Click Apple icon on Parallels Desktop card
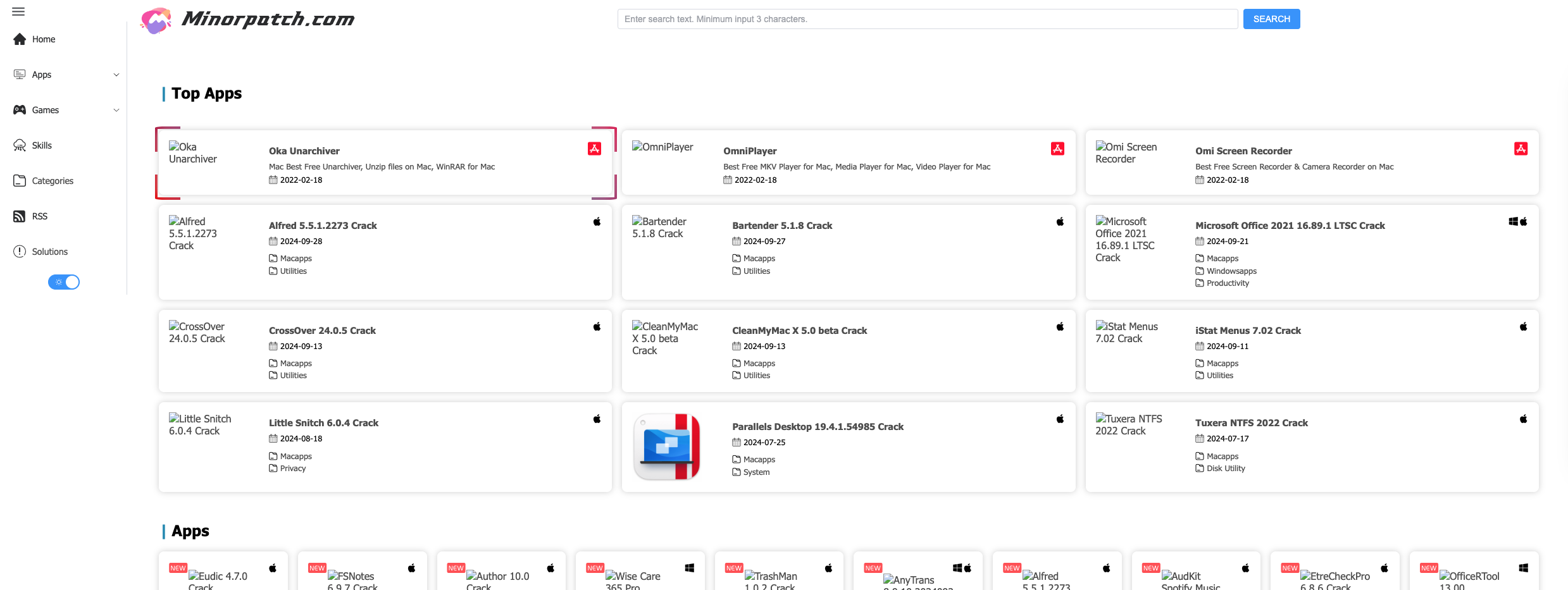Image resolution: width=1568 pixels, height=590 pixels. (x=1060, y=419)
